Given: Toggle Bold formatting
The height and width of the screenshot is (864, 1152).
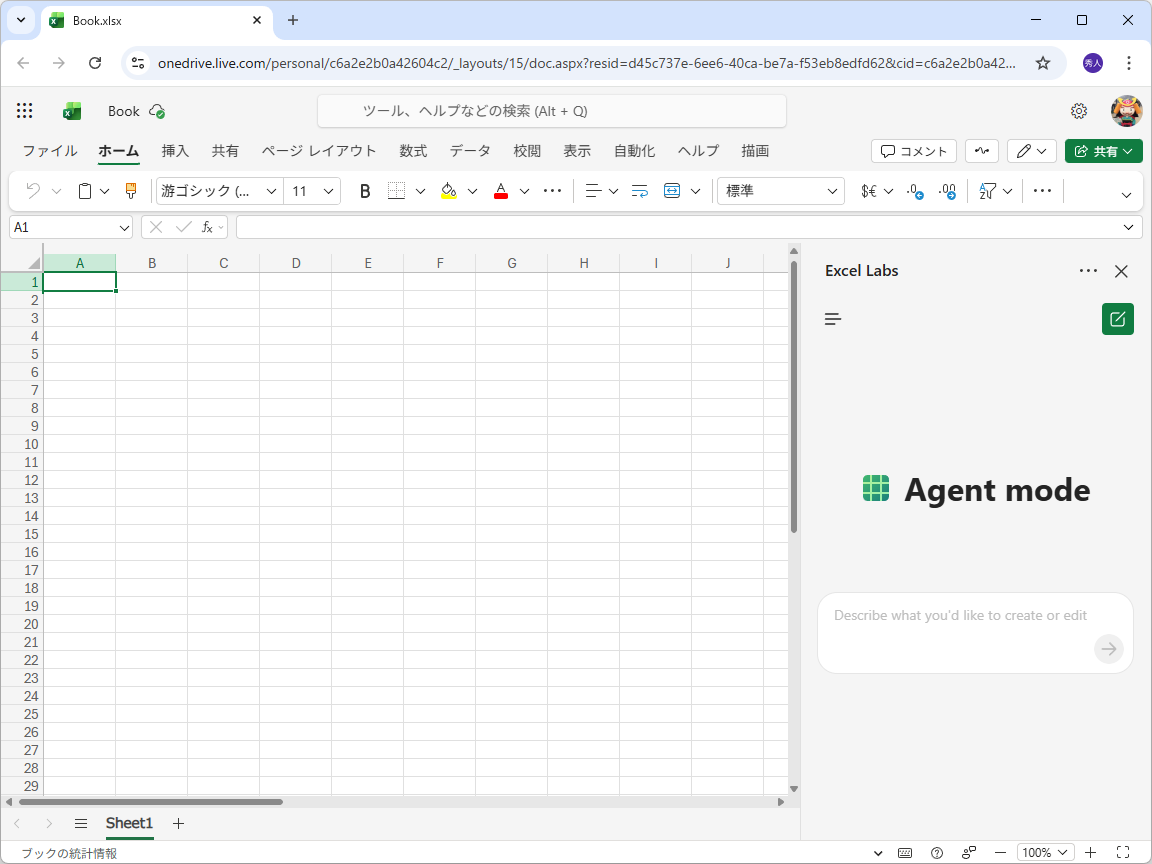Looking at the screenshot, I should point(364,191).
